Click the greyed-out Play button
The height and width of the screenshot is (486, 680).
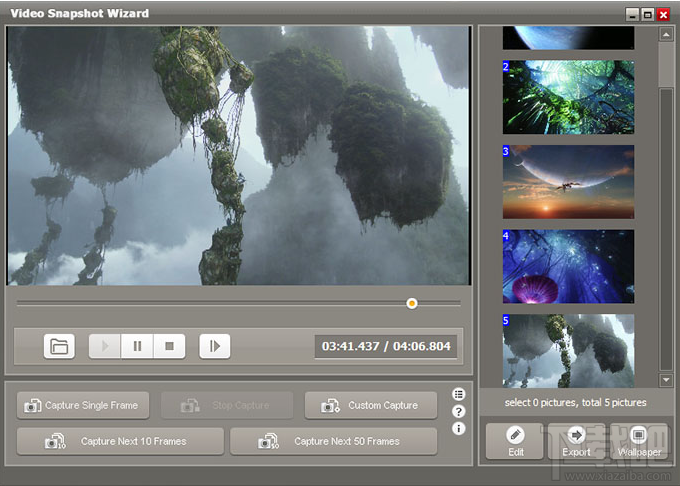click(105, 346)
